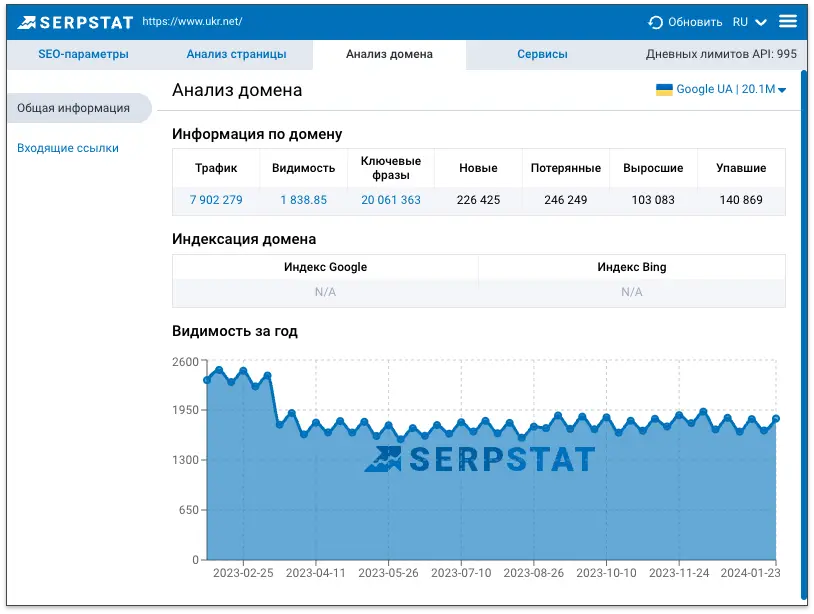
Task: Click the keywords count 20 061 363
Action: 389,201
